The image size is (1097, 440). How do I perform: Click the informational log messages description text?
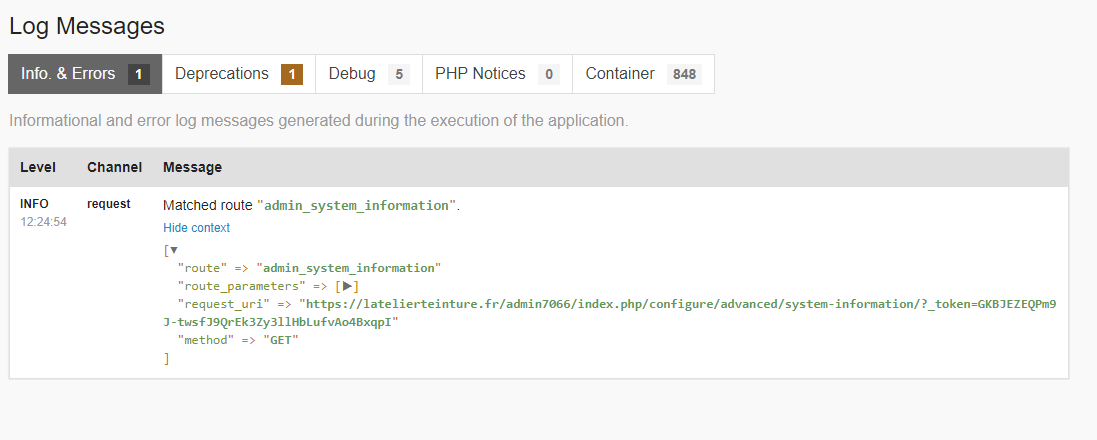click(x=318, y=120)
